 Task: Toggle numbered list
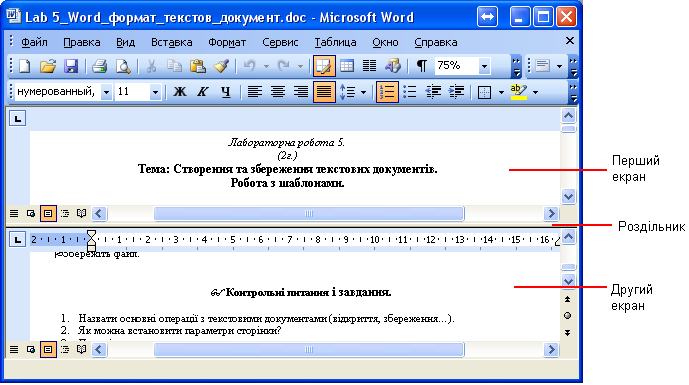coord(387,92)
